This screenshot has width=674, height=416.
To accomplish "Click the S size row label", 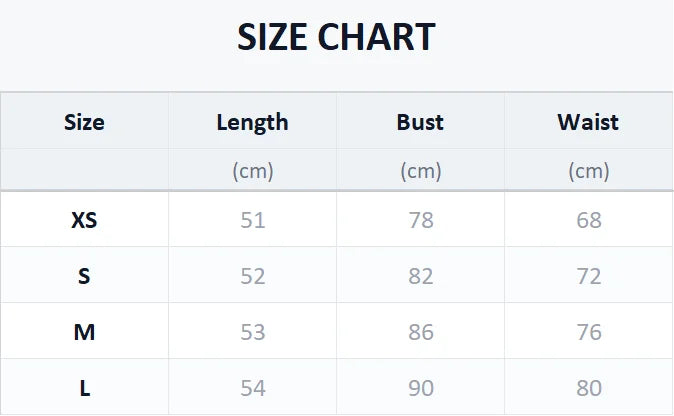I will (84, 276).
